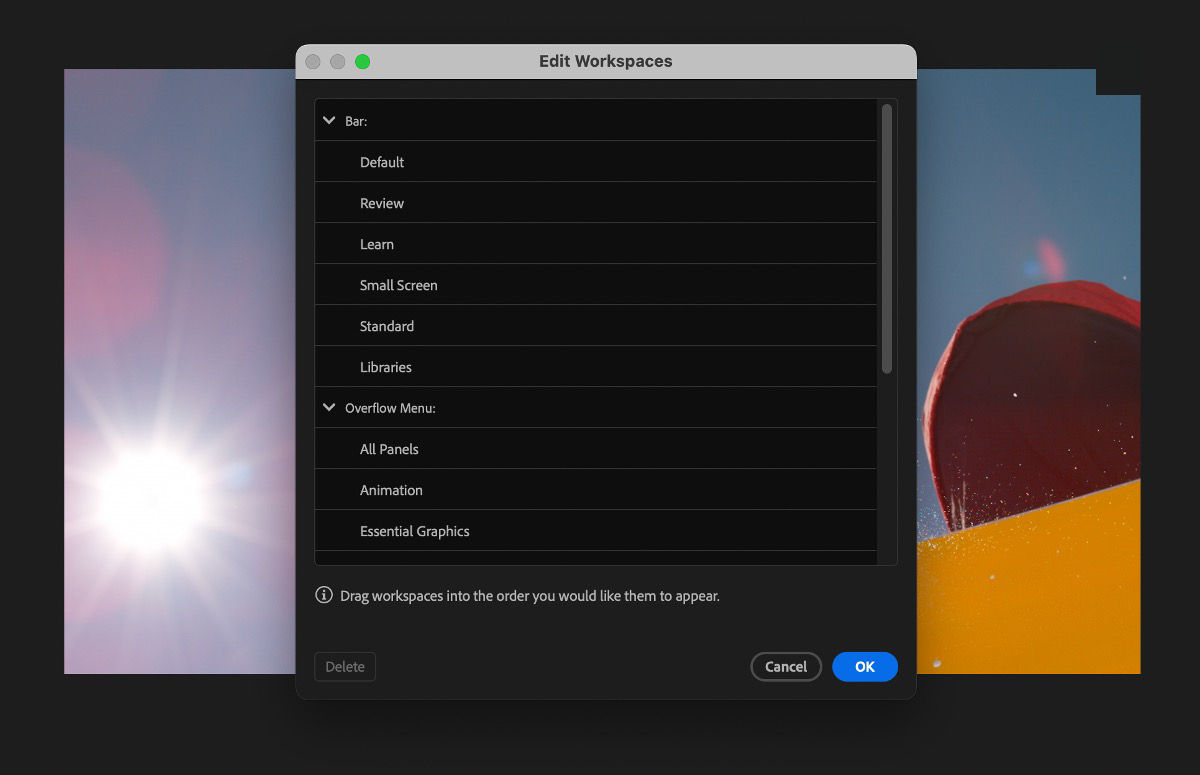
Task: Click the info icon beside the drag instruction
Action: (322, 594)
